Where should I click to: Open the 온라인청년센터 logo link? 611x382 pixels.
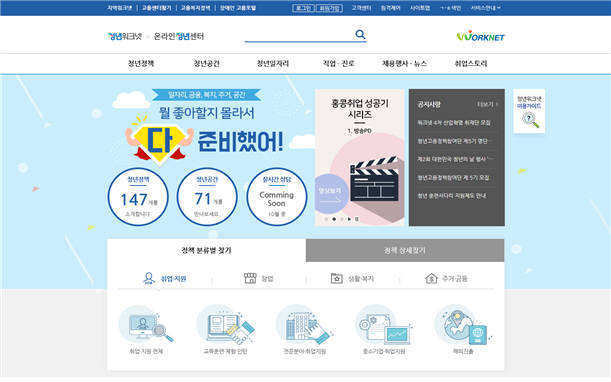coord(179,36)
